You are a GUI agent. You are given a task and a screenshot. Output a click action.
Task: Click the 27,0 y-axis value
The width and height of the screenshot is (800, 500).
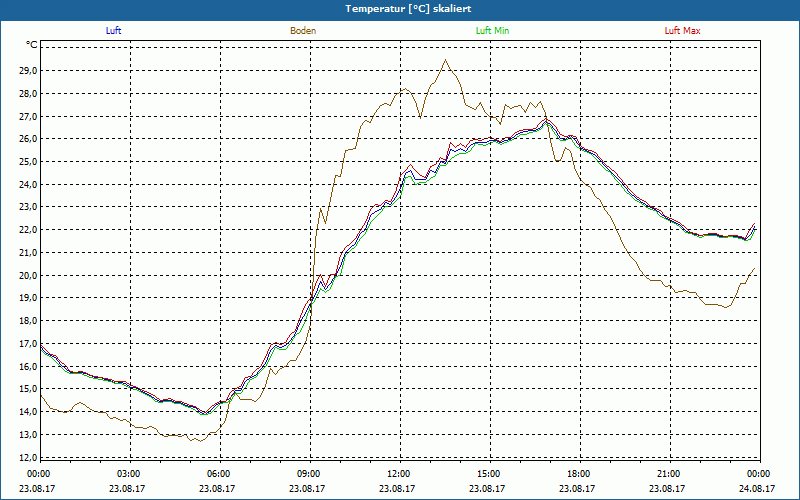tap(29, 116)
